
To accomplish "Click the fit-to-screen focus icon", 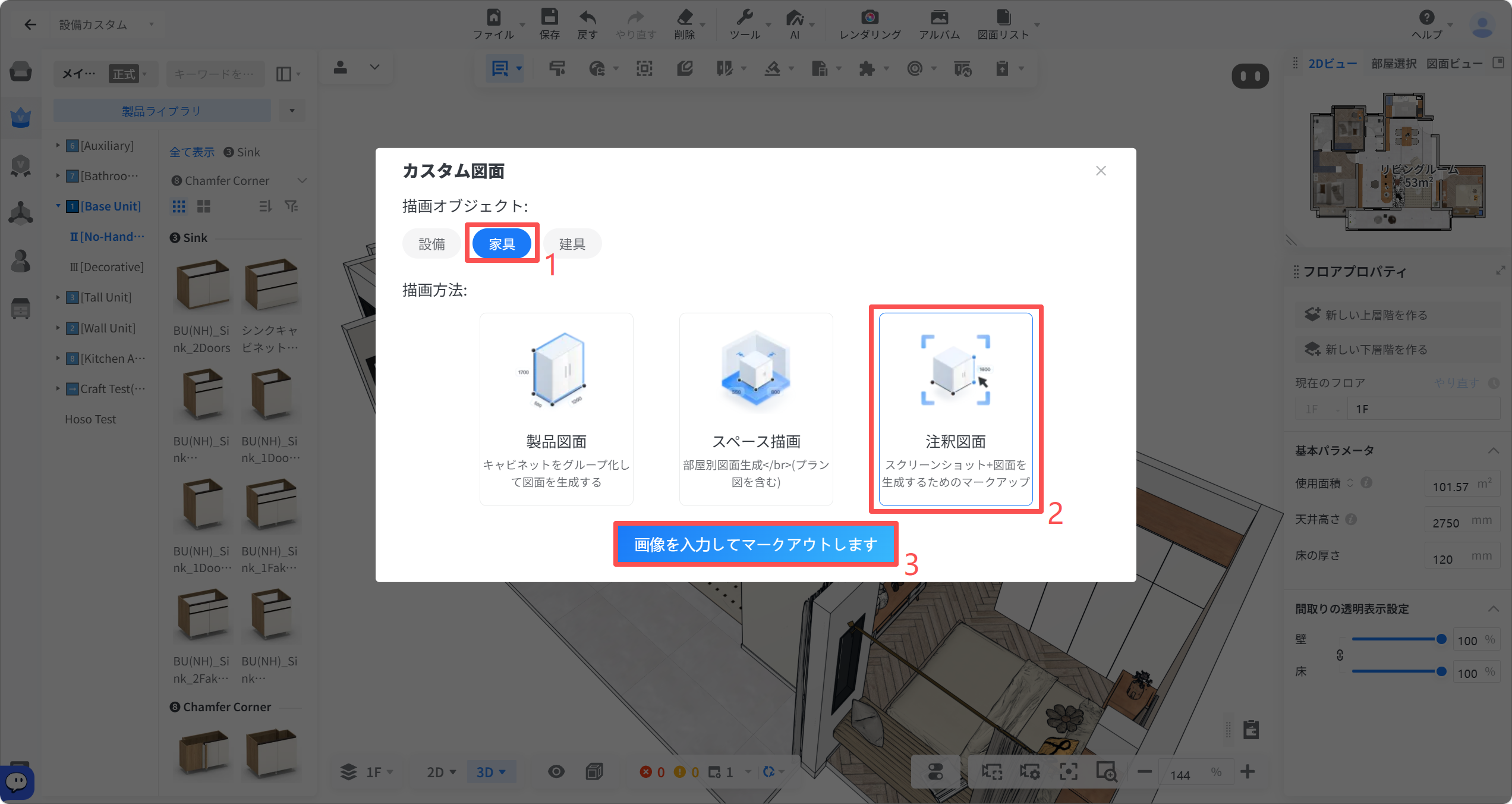I will click(x=1068, y=772).
